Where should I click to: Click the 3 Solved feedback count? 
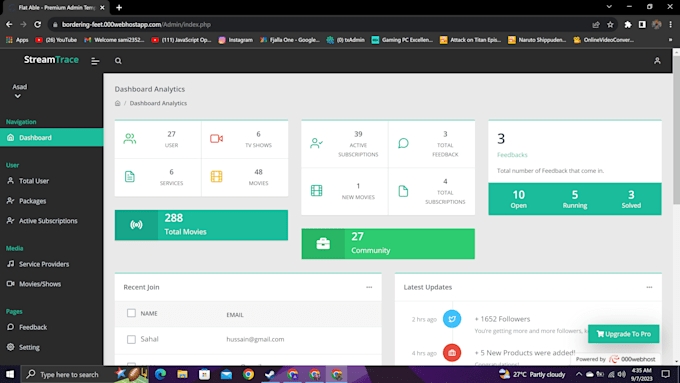631,199
